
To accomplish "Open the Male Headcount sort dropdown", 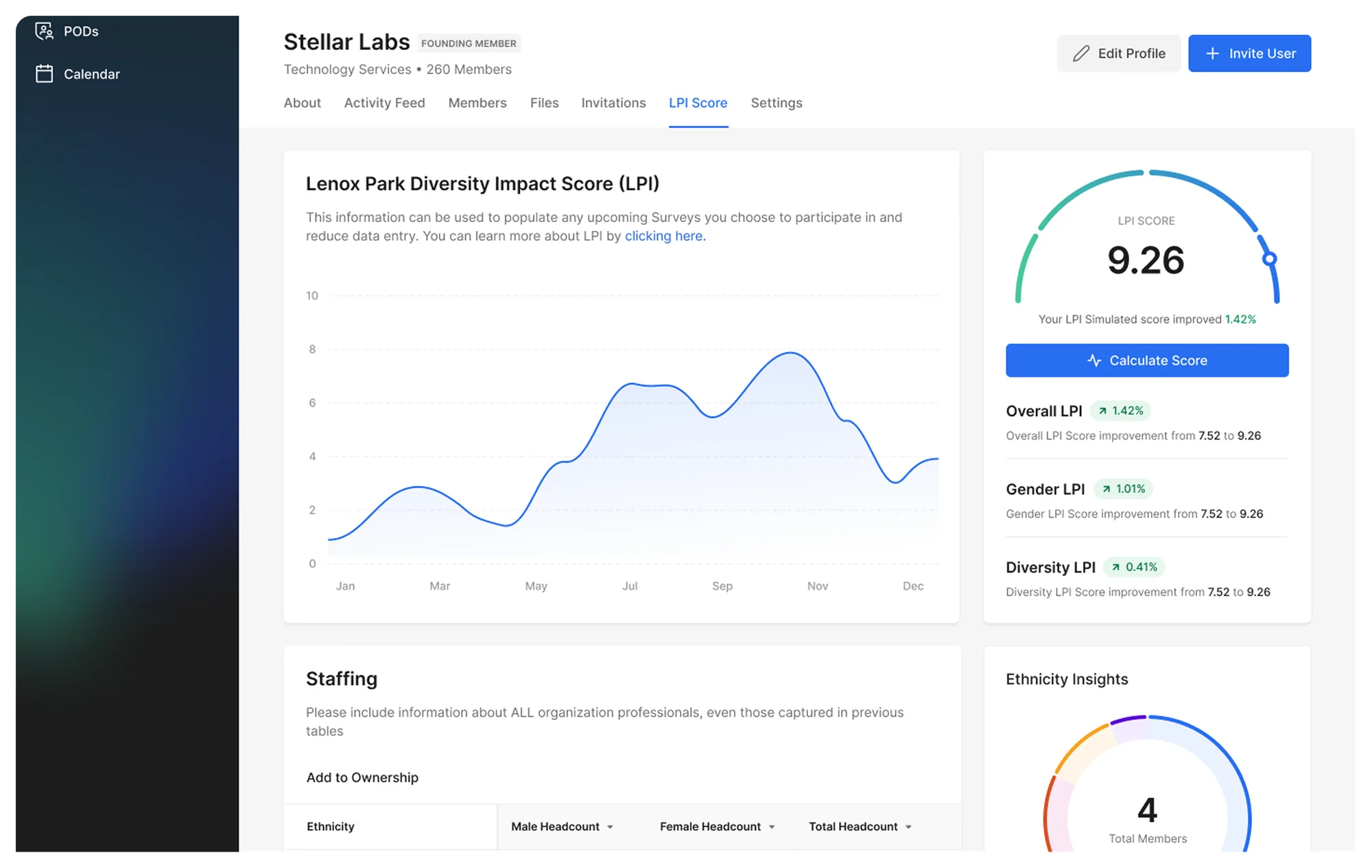I will click(x=610, y=827).
